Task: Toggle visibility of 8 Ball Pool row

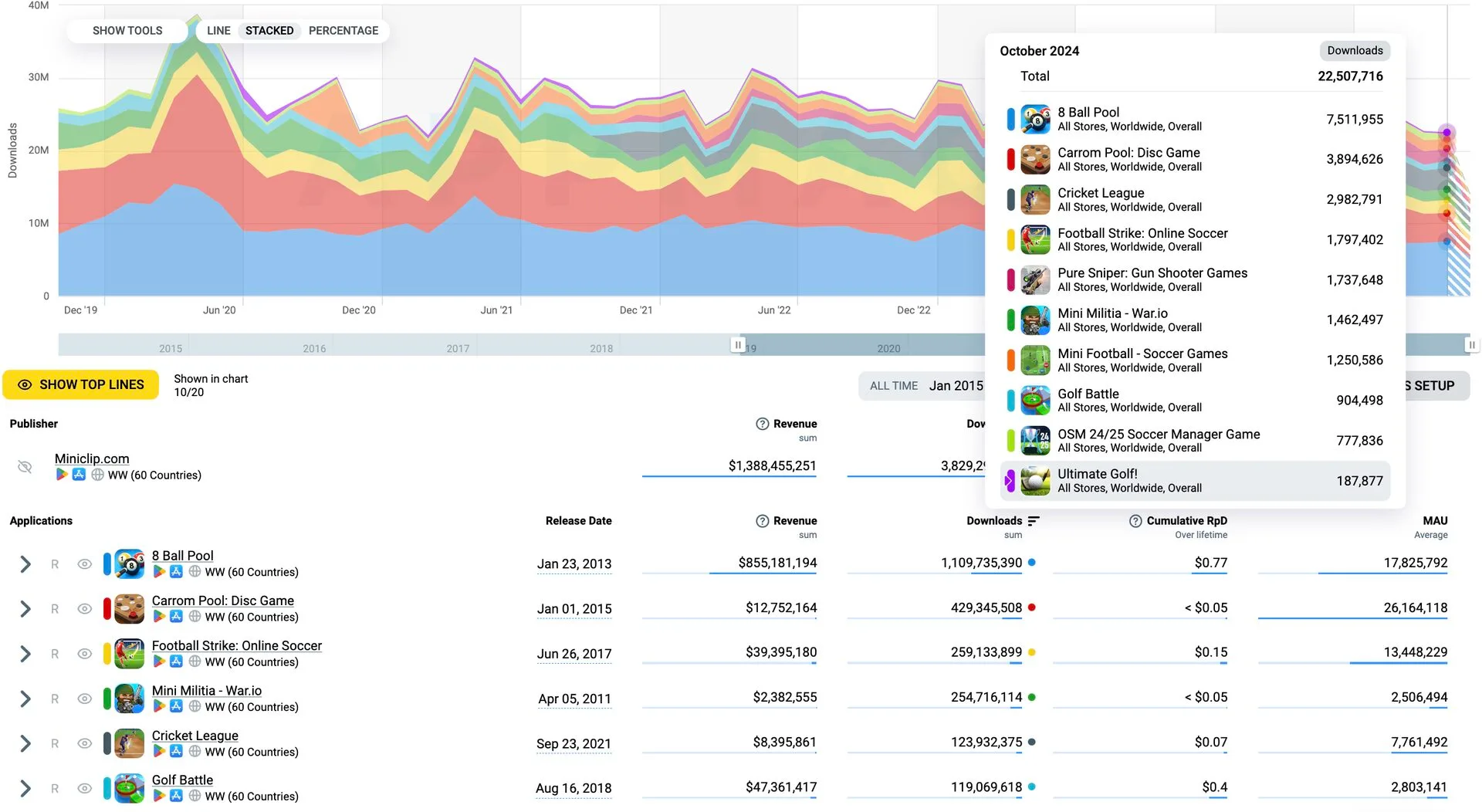Action: [85, 564]
